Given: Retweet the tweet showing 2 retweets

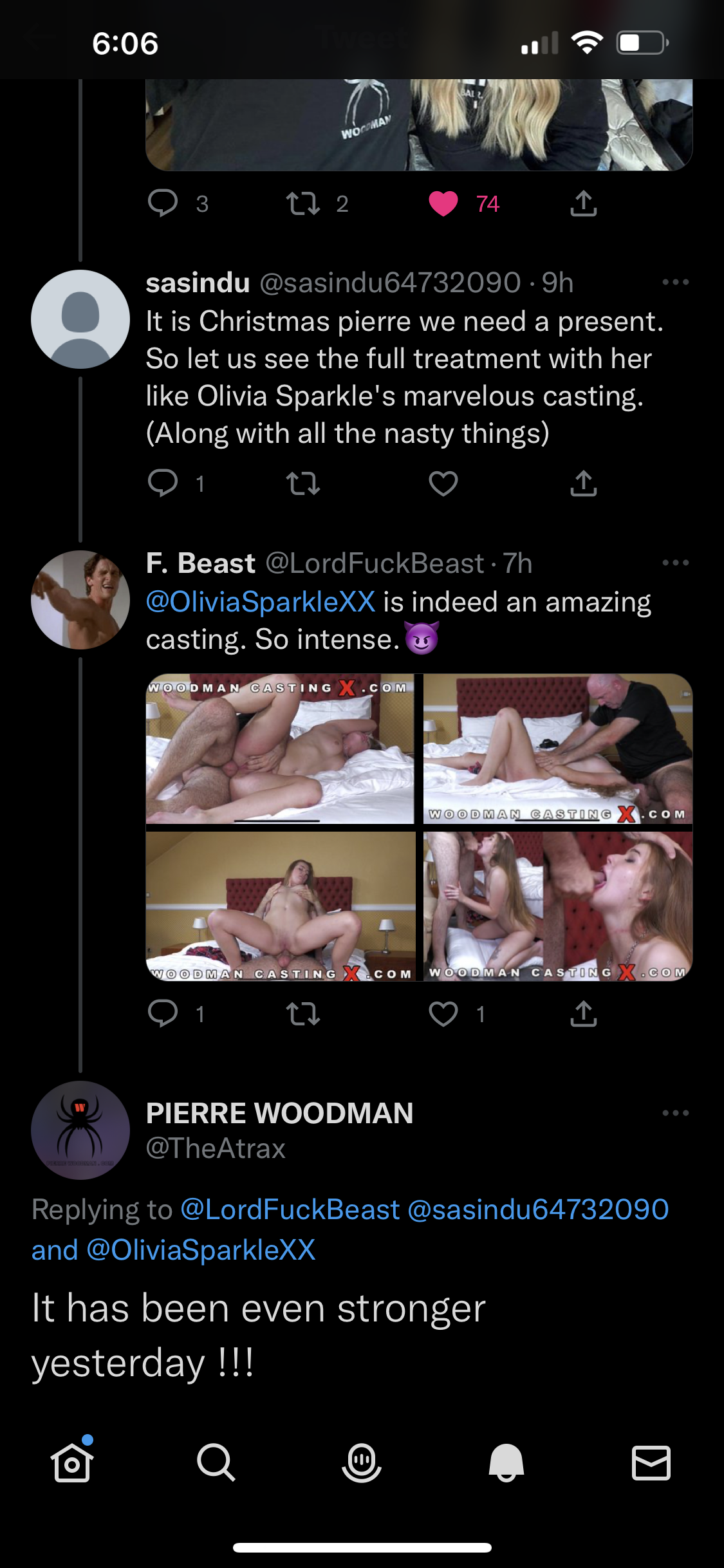Looking at the screenshot, I should (x=302, y=203).
